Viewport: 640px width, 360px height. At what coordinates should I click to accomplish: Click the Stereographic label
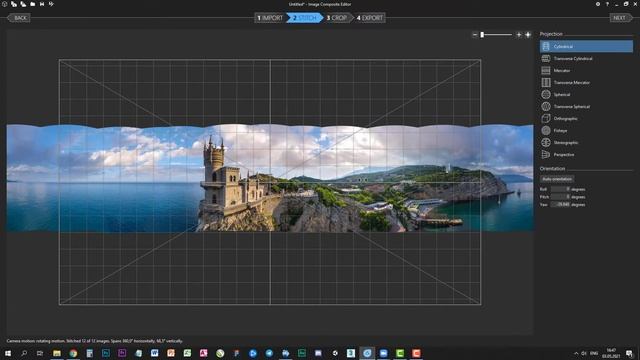566,142
